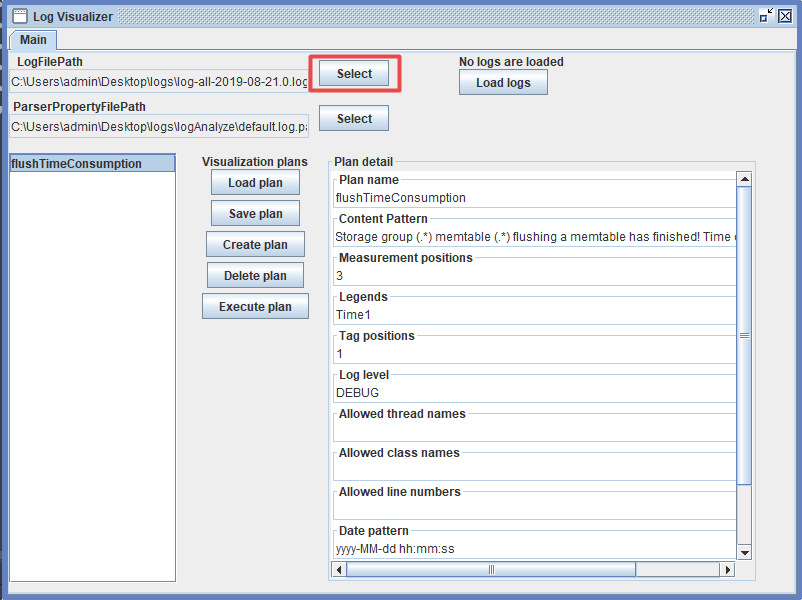Switch to the Main tab

33,40
